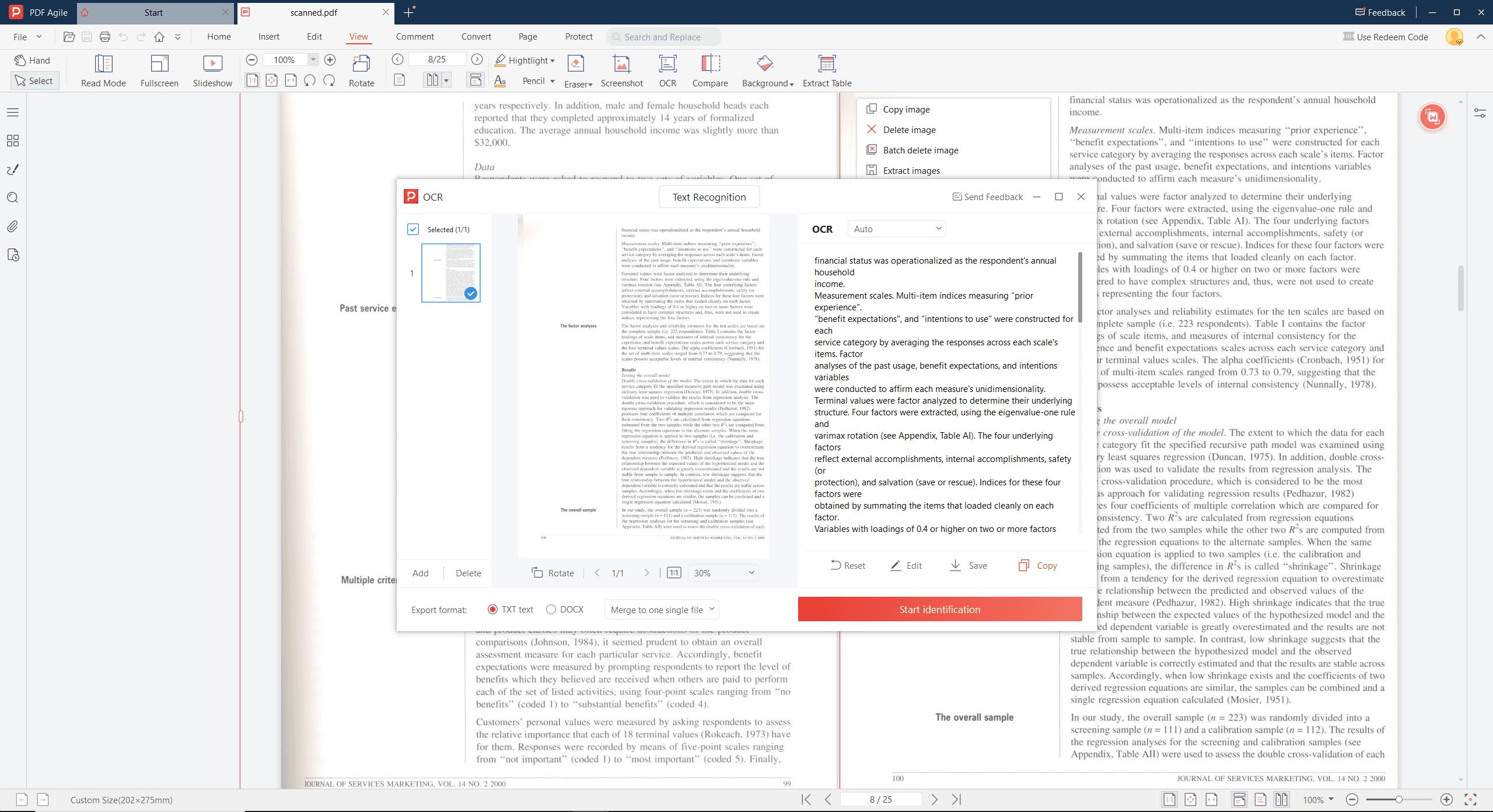
Task: Open the OCR tool in the toolbar
Action: click(667, 71)
